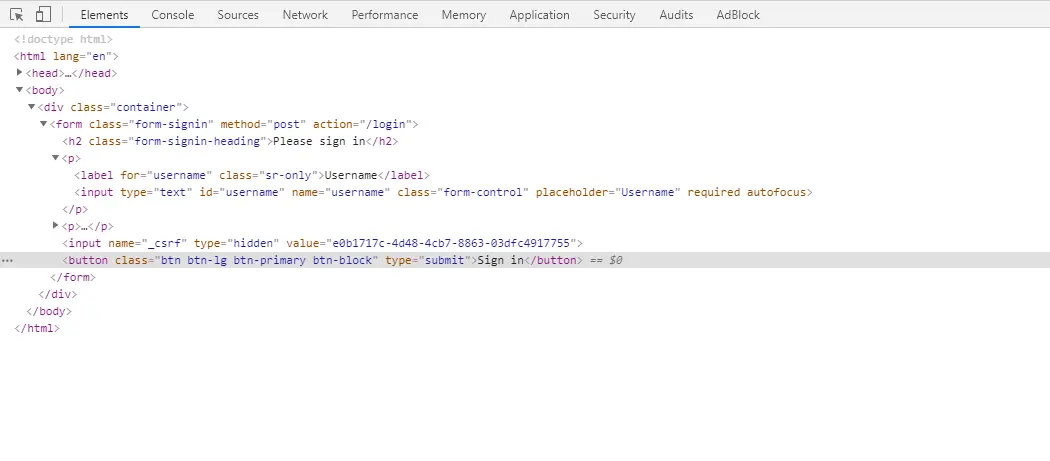The image size is (1050, 461).
Task: Open the three-dot actions beside button row
Action: pyautogui.click(x=7, y=261)
